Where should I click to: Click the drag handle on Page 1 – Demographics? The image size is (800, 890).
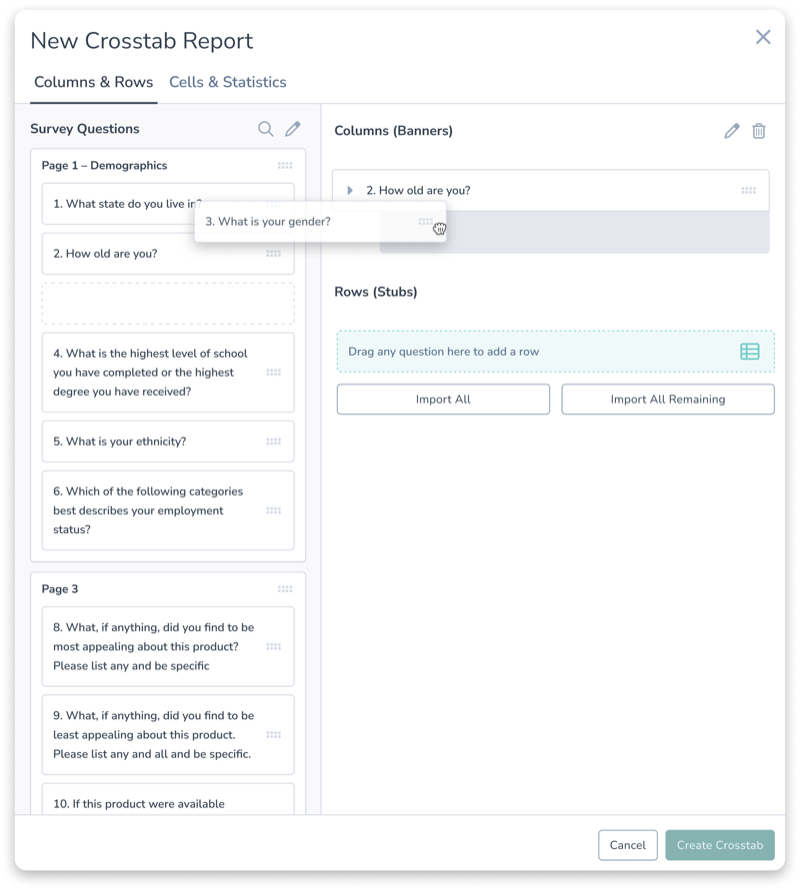tap(285, 166)
